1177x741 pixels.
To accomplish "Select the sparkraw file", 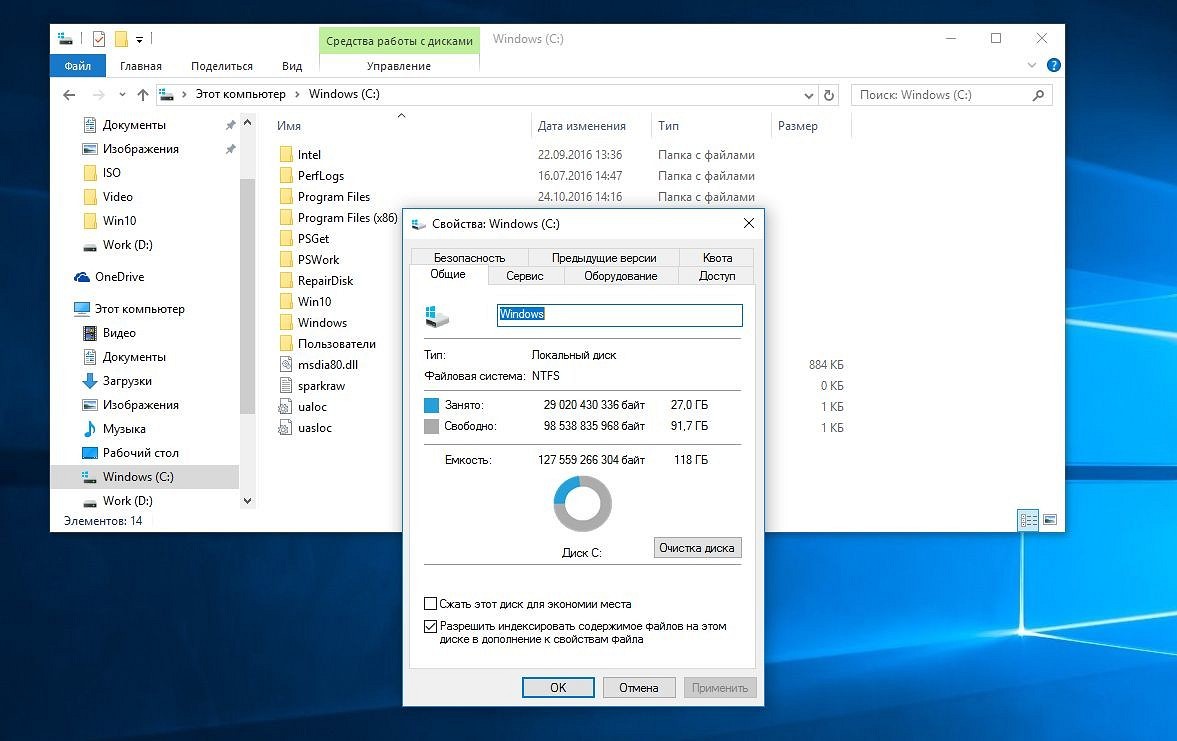I will coord(321,386).
